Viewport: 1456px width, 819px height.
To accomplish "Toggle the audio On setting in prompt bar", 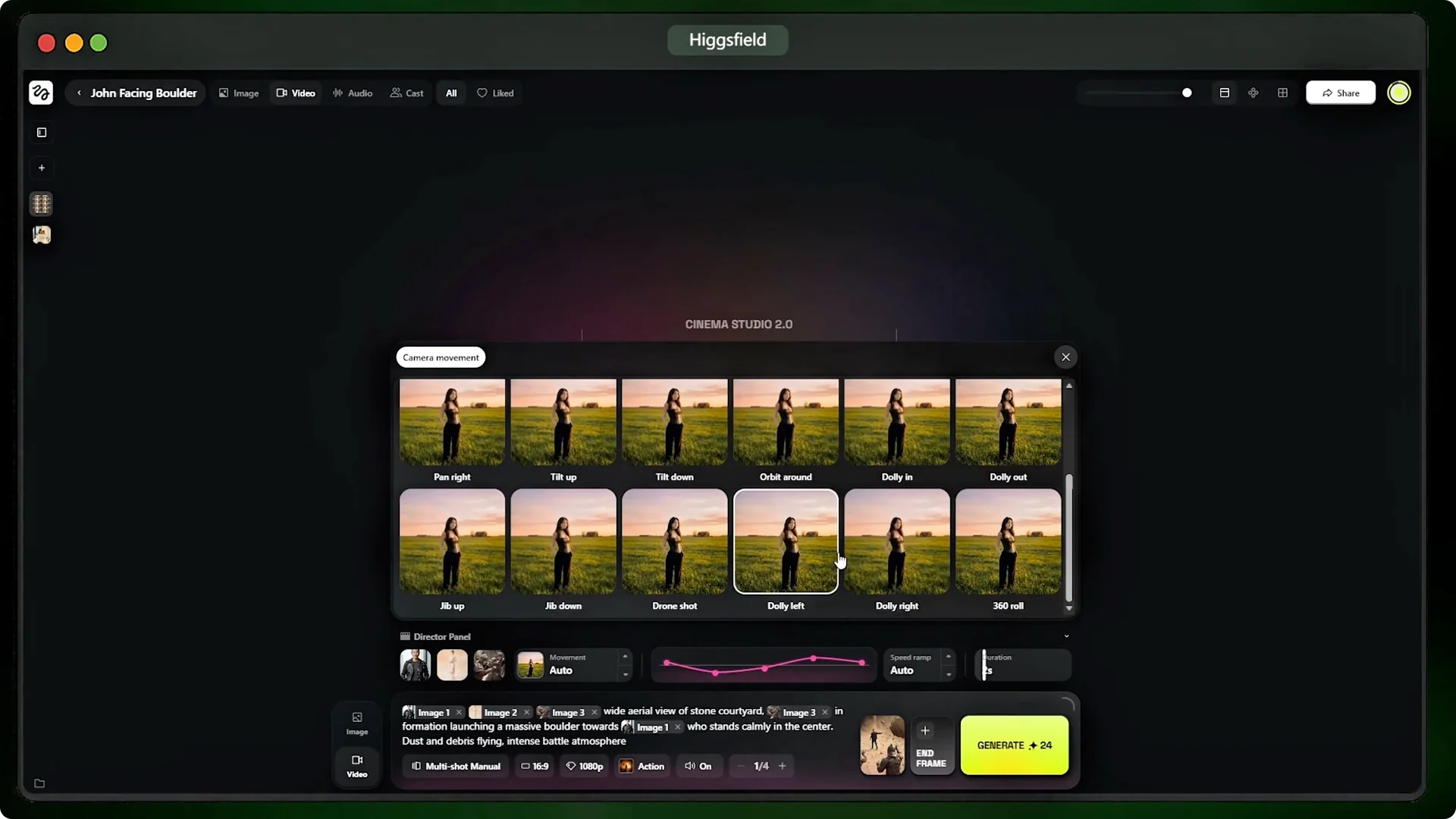I will [x=698, y=766].
